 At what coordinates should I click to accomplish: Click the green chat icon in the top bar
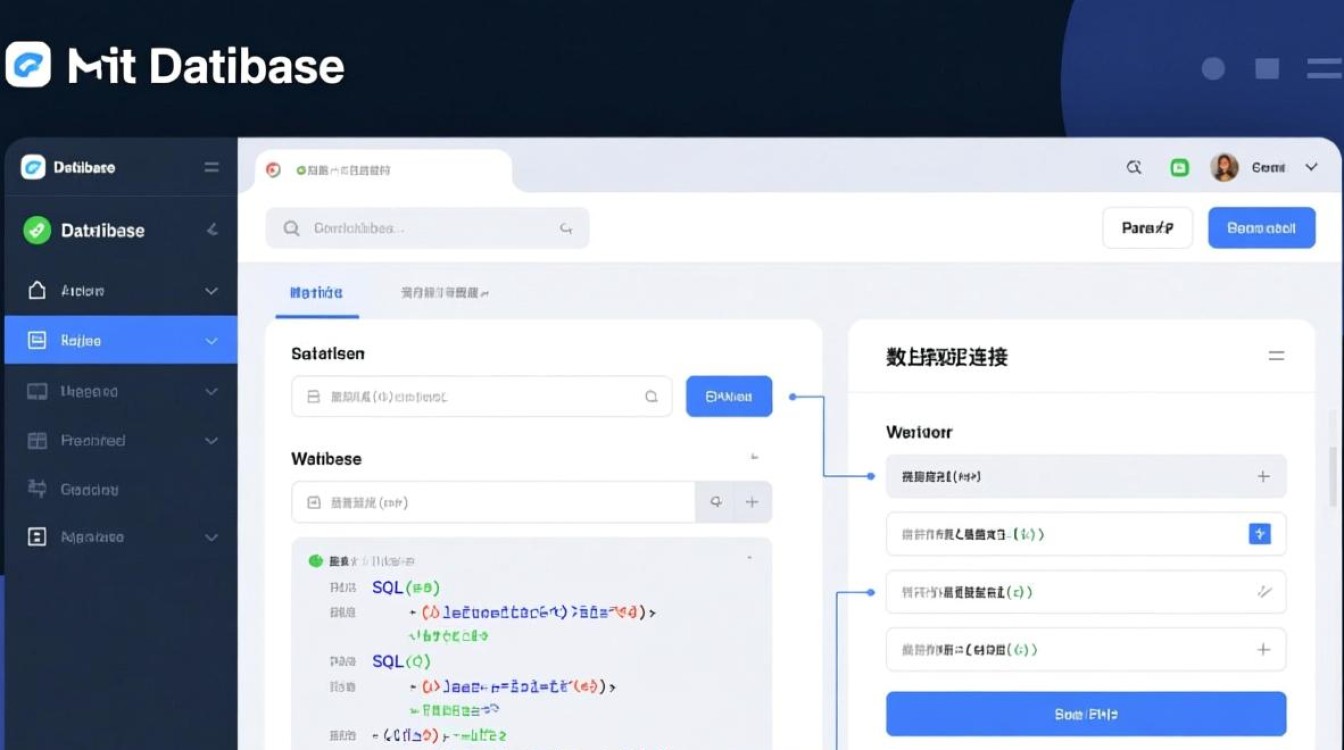click(x=1179, y=167)
